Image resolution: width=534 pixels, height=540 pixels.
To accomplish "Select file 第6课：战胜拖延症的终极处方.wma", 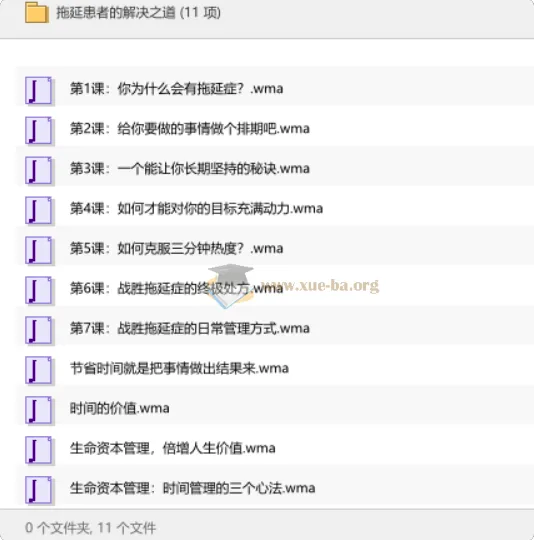I will [x=177, y=288].
